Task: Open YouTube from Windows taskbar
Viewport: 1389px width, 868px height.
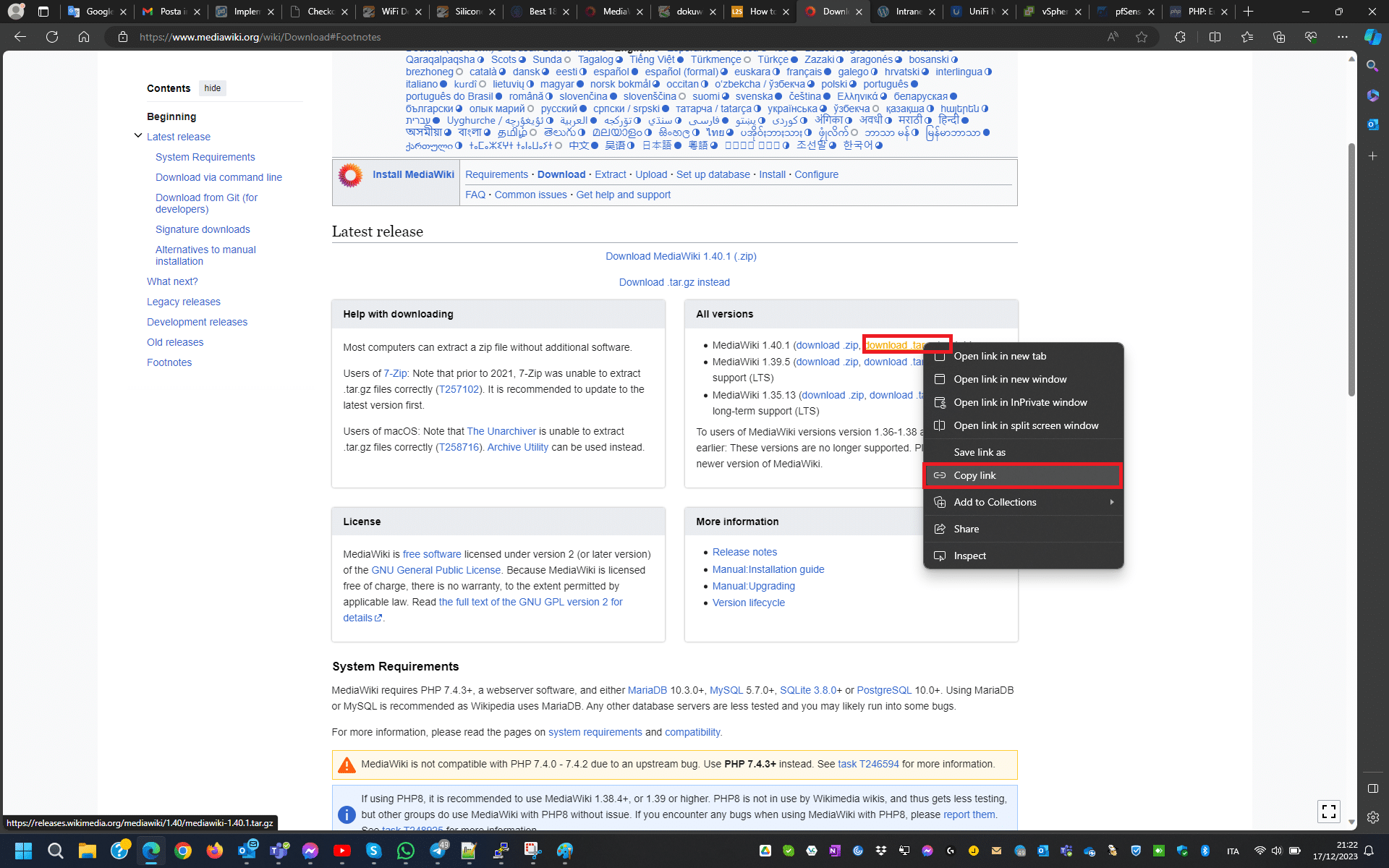Action: tap(342, 851)
